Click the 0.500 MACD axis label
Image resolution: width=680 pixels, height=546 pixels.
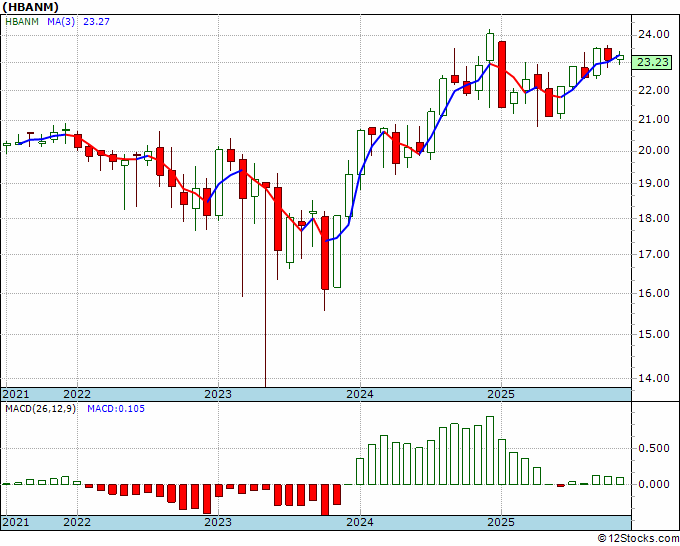pyautogui.click(x=654, y=448)
